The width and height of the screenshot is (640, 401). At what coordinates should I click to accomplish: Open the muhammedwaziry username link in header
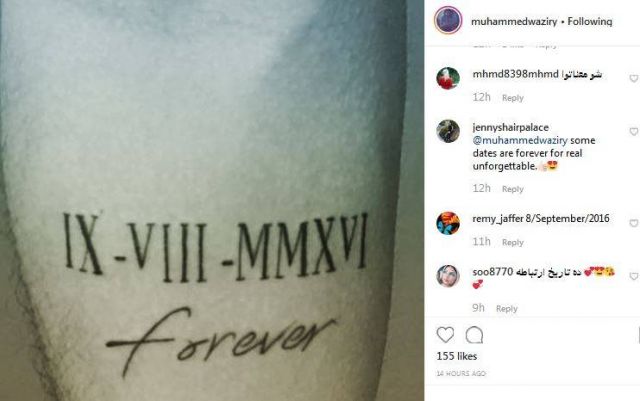tap(514, 22)
